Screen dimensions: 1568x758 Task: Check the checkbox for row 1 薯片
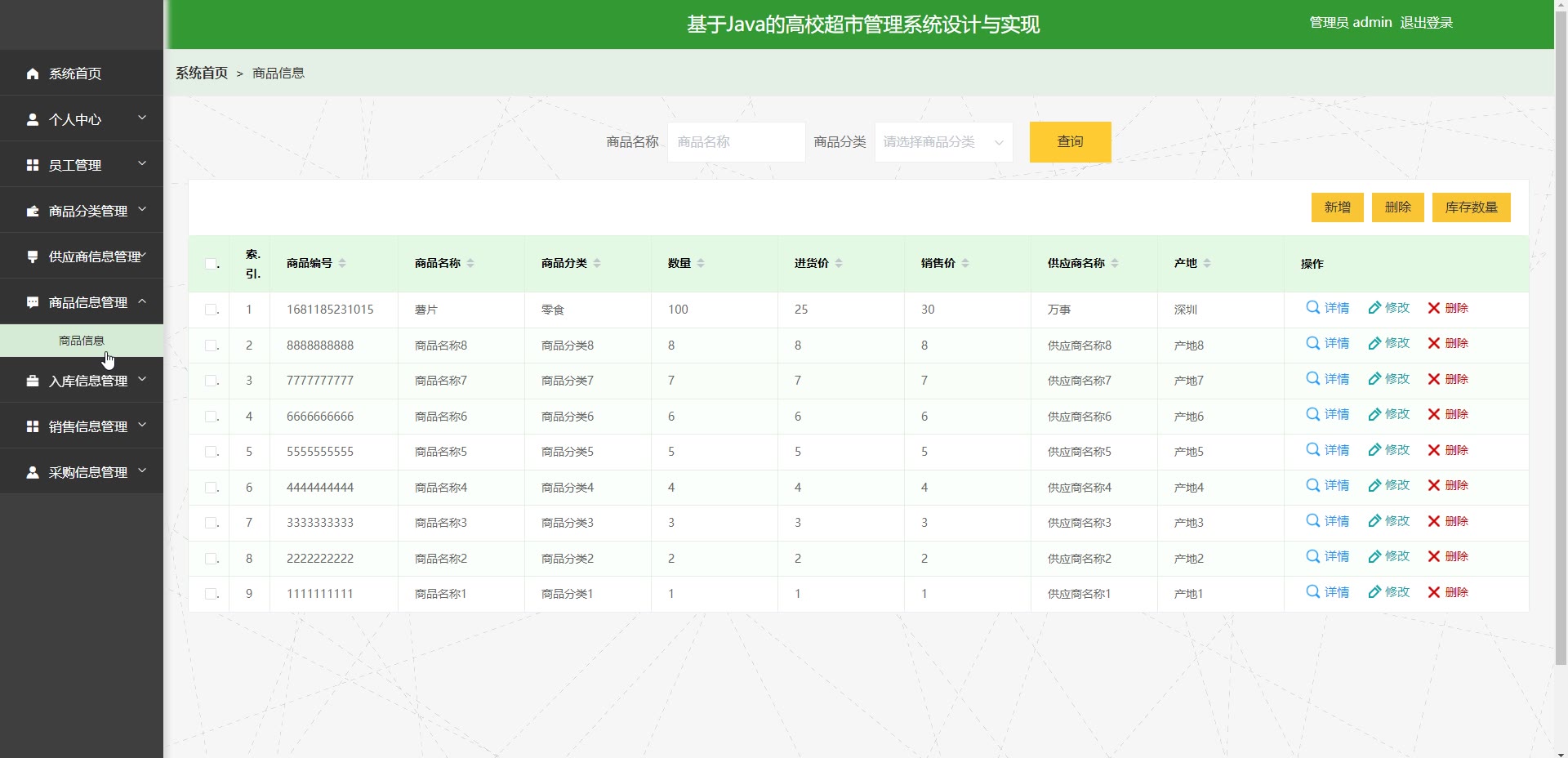(211, 310)
